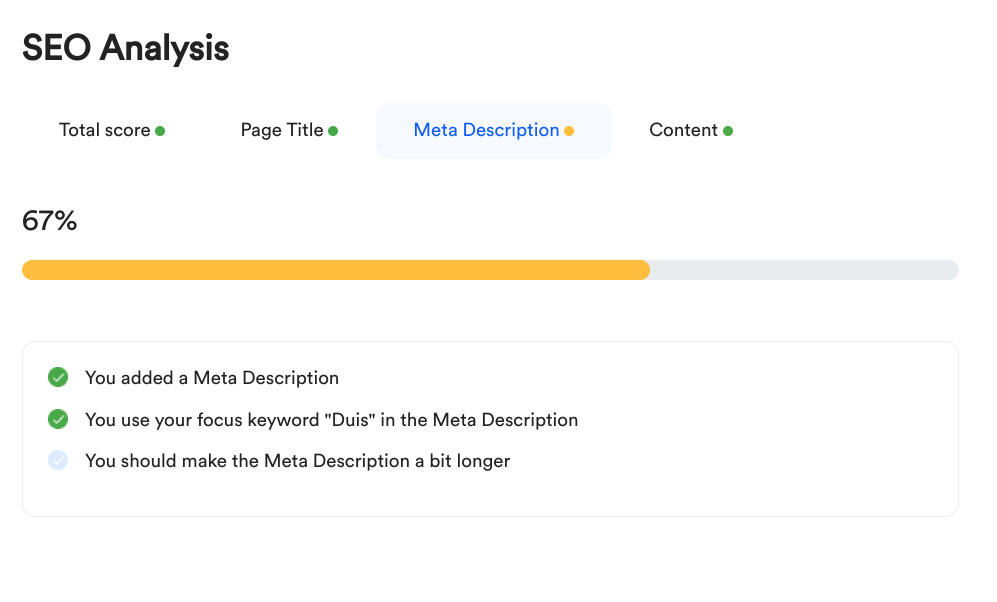
Task: Go to the Content tab
Action: (x=683, y=130)
